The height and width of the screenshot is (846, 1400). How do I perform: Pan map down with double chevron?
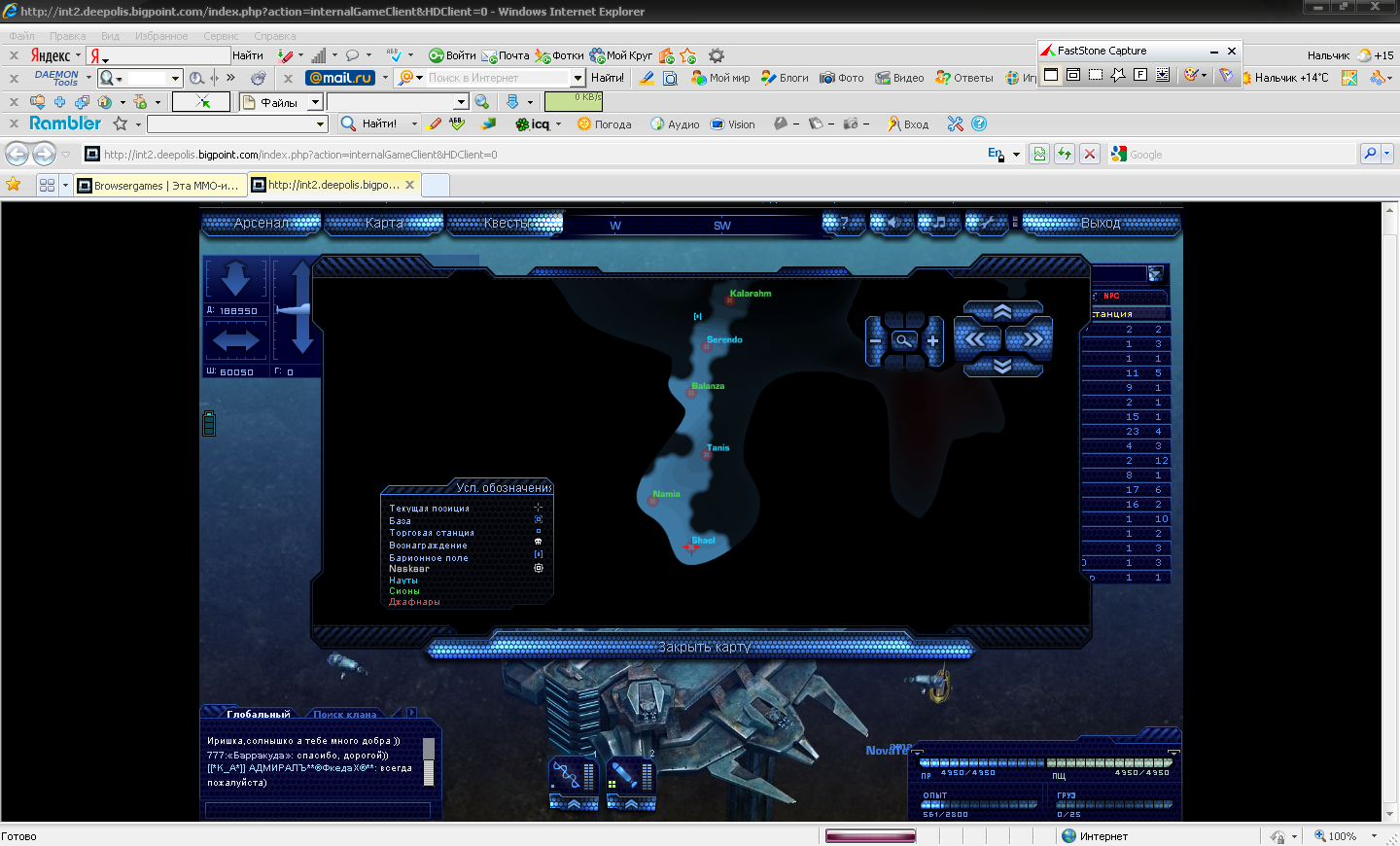[1002, 366]
